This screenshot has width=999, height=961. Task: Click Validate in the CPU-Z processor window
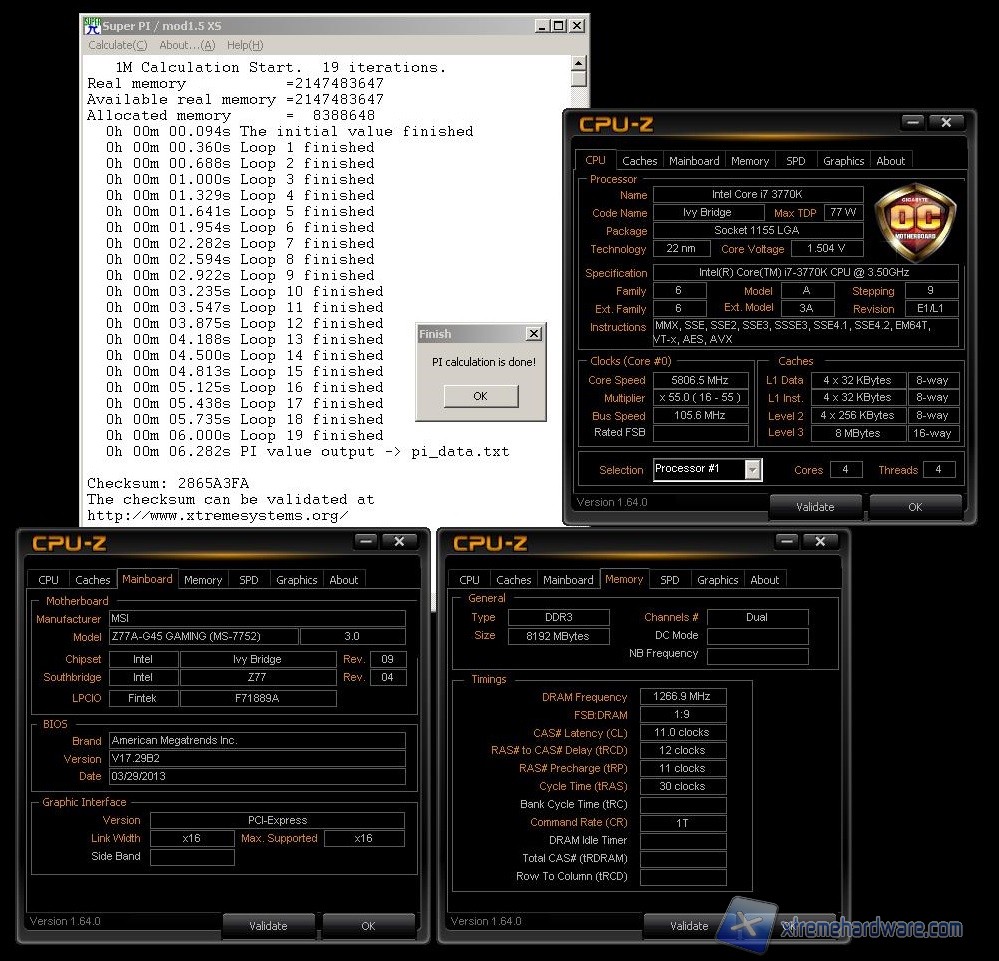814,507
